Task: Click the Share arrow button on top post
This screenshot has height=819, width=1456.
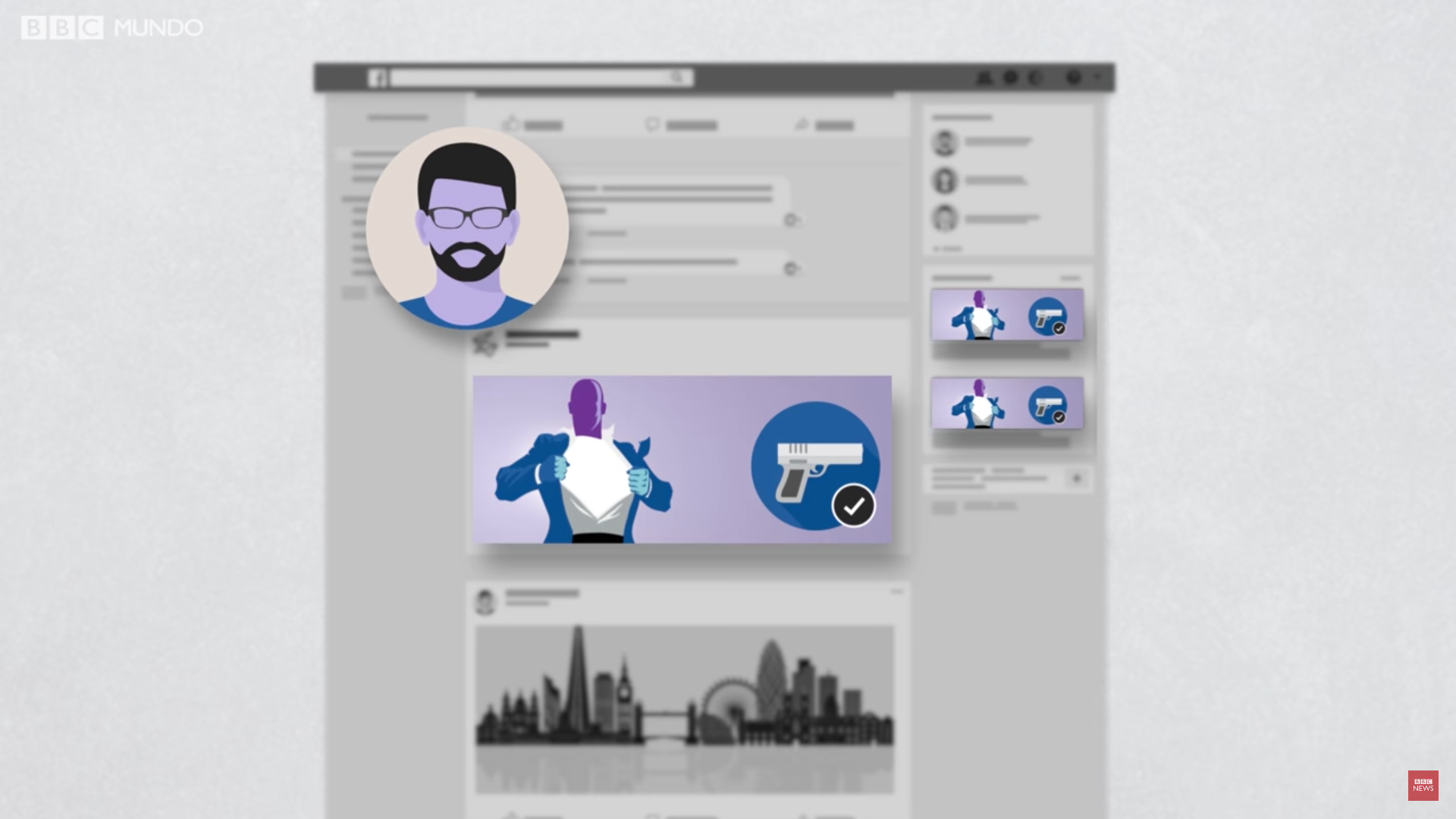Action: [824, 124]
